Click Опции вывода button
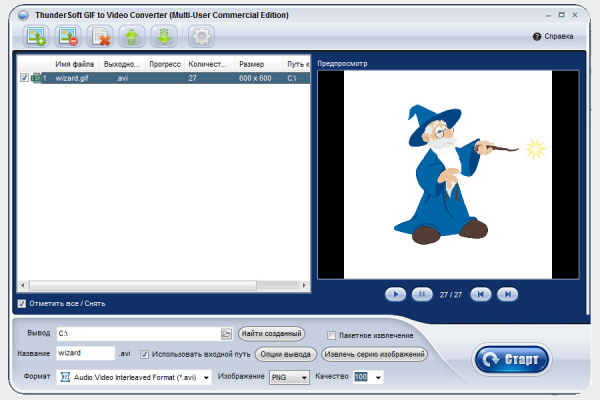Viewport: 600px width, 400px height. click(x=285, y=354)
